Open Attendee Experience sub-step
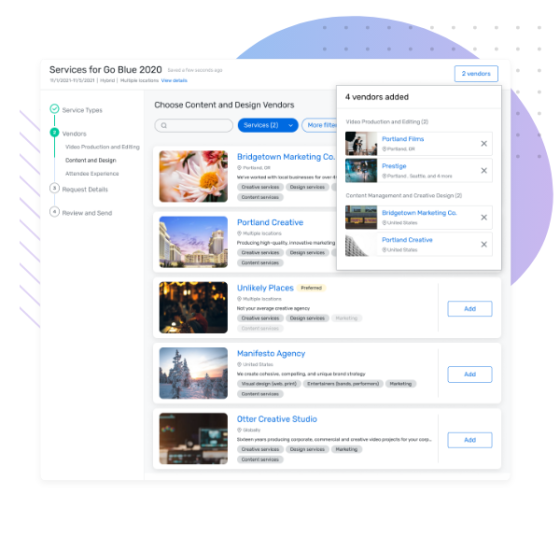Image resolution: width=560 pixels, height=537 pixels. pyautogui.click(x=92, y=174)
